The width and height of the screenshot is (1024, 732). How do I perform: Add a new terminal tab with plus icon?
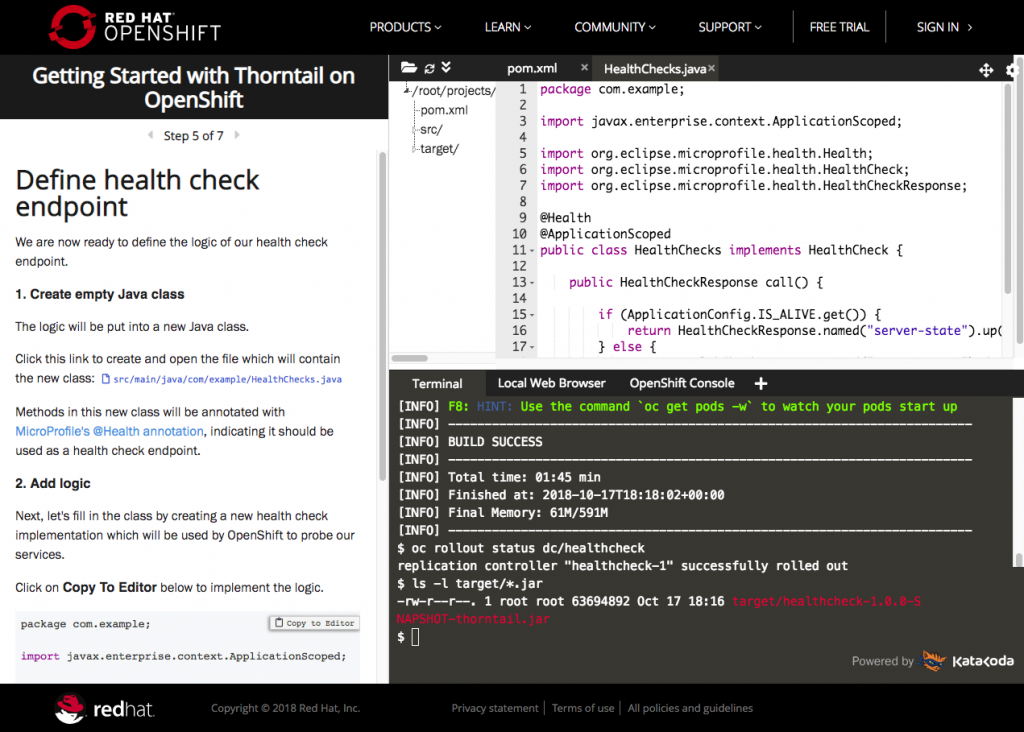(x=760, y=383)
